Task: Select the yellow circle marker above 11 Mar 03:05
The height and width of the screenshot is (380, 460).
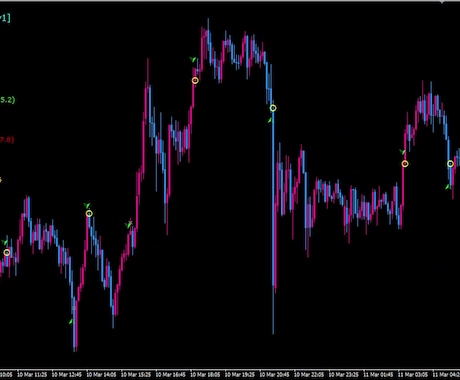Action: point(405,164)
